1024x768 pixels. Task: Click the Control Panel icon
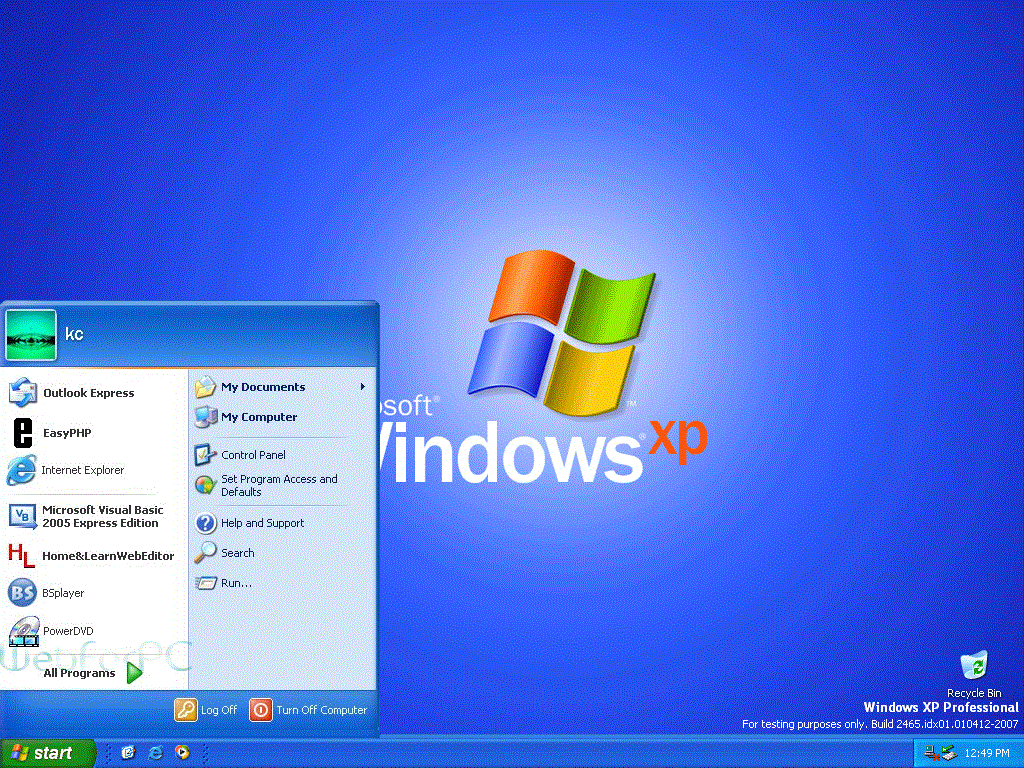[x=205, y=455]
